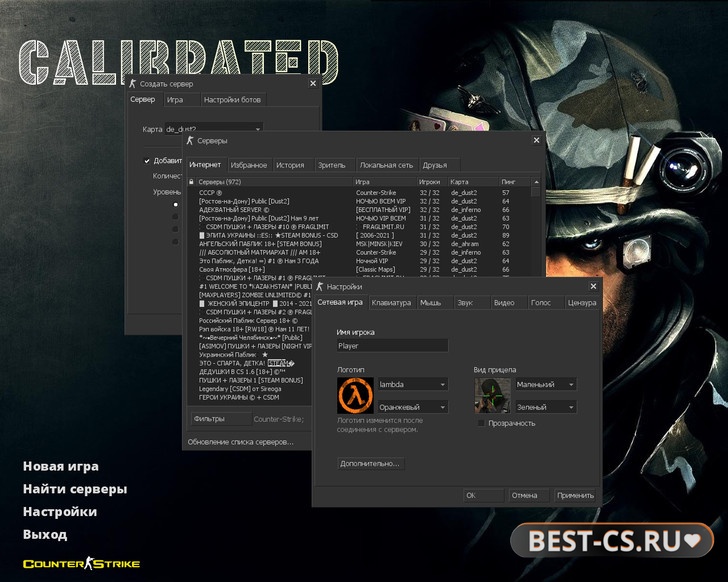
Task: Click the lock icon column header in Серверы
Action: pyautogui.click(x=191, y=182)
